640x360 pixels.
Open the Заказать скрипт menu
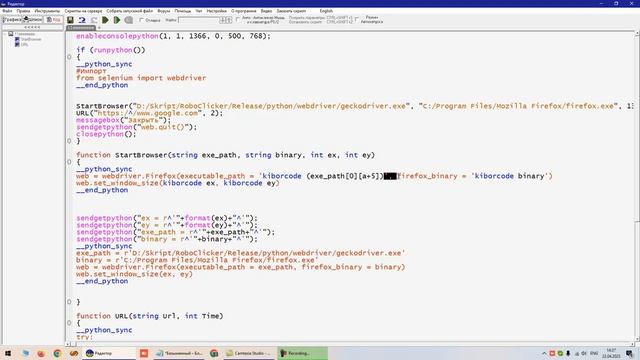291,11
